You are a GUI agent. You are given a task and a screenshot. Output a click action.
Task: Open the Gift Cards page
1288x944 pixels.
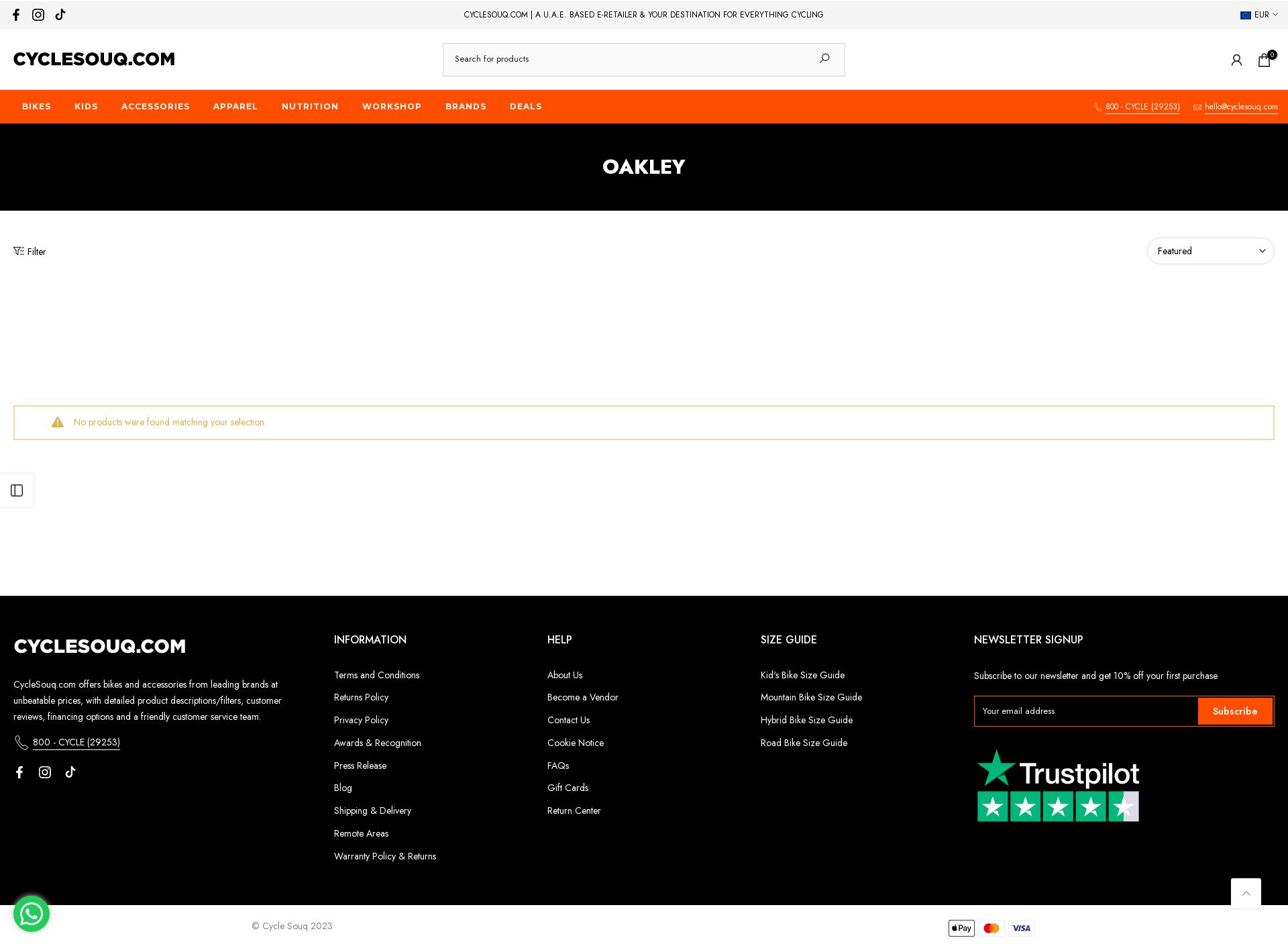[568, 788]
